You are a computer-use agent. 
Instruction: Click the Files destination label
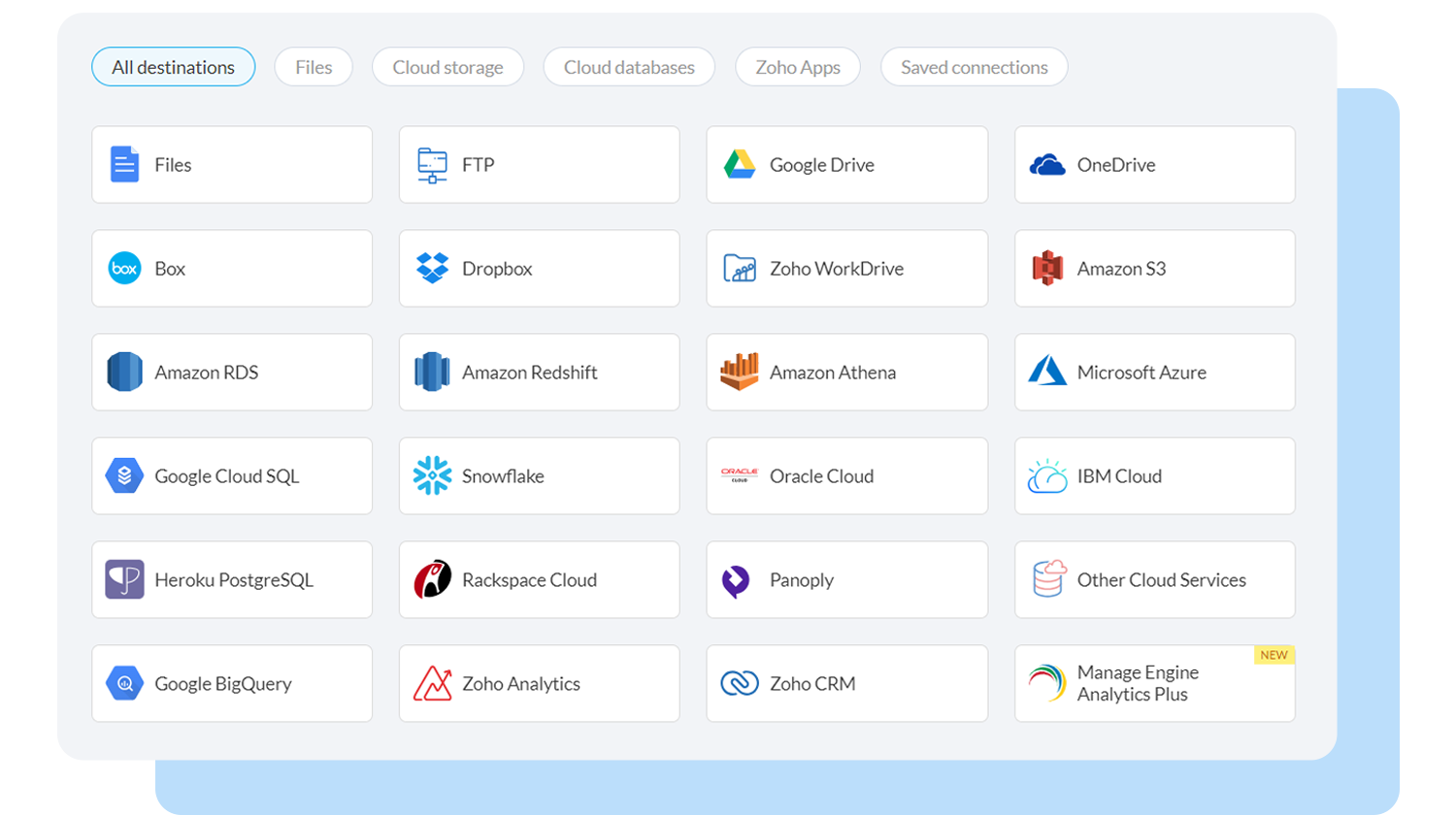tap(173, 165)
